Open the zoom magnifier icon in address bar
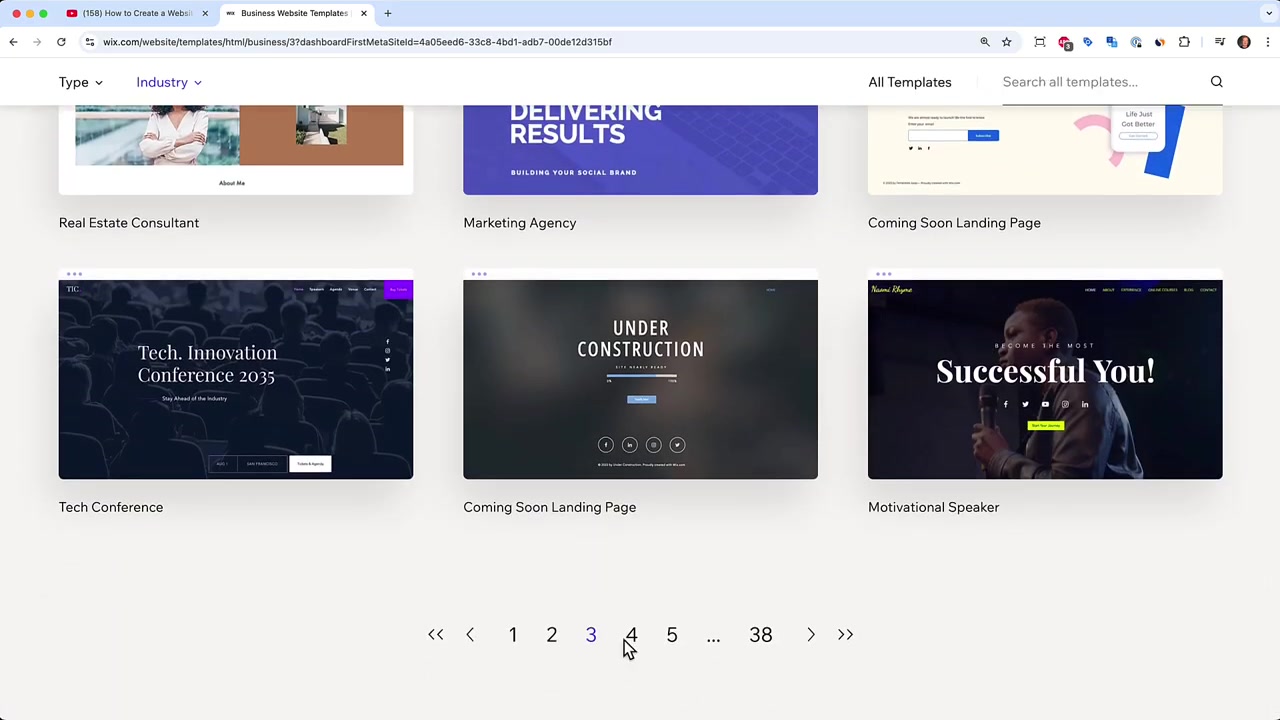The height and width of the screenshot is (720, 1280). coord(985,42)
